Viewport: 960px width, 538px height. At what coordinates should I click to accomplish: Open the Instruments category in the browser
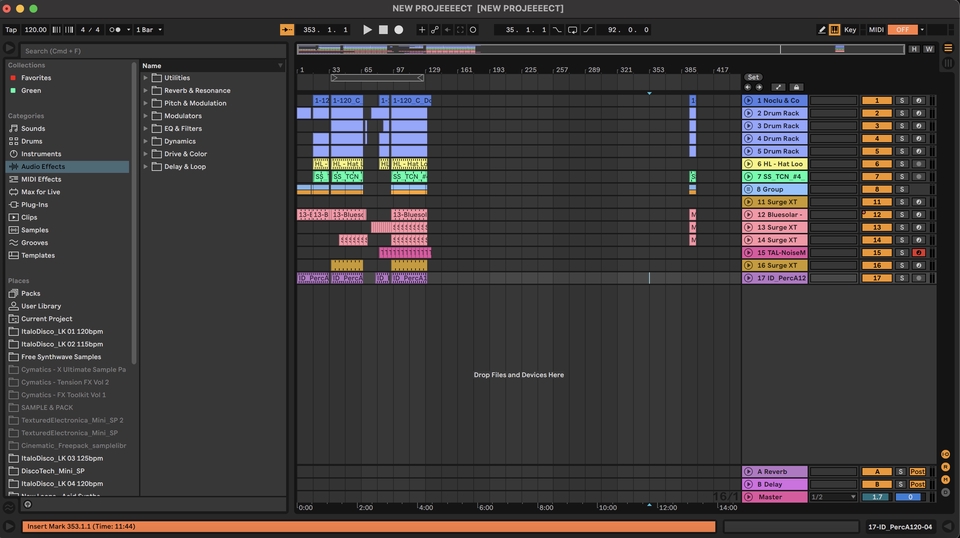click(x=41, y=154)
